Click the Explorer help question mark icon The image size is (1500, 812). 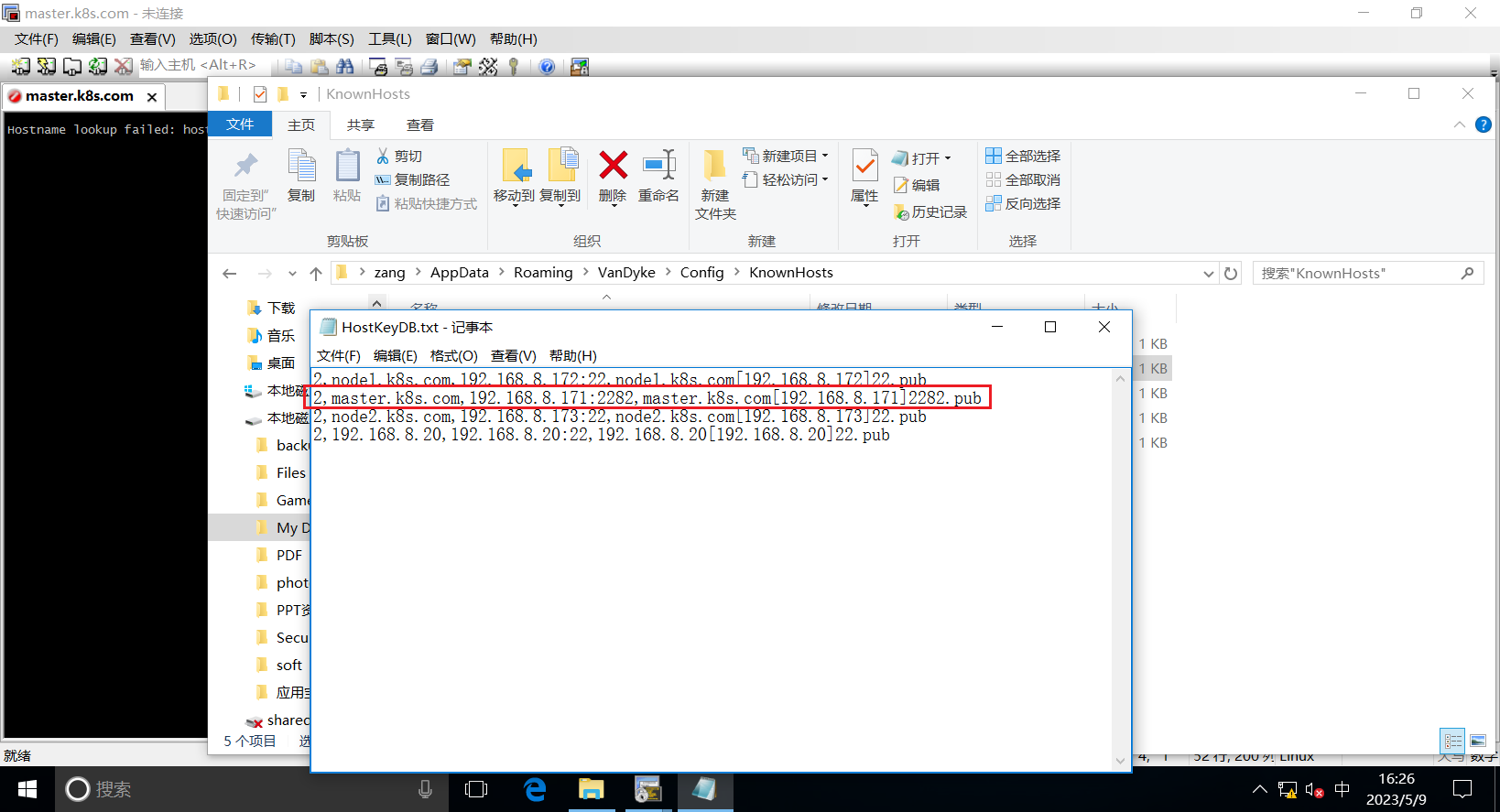pyautogui.click(x=1484, y=125)
